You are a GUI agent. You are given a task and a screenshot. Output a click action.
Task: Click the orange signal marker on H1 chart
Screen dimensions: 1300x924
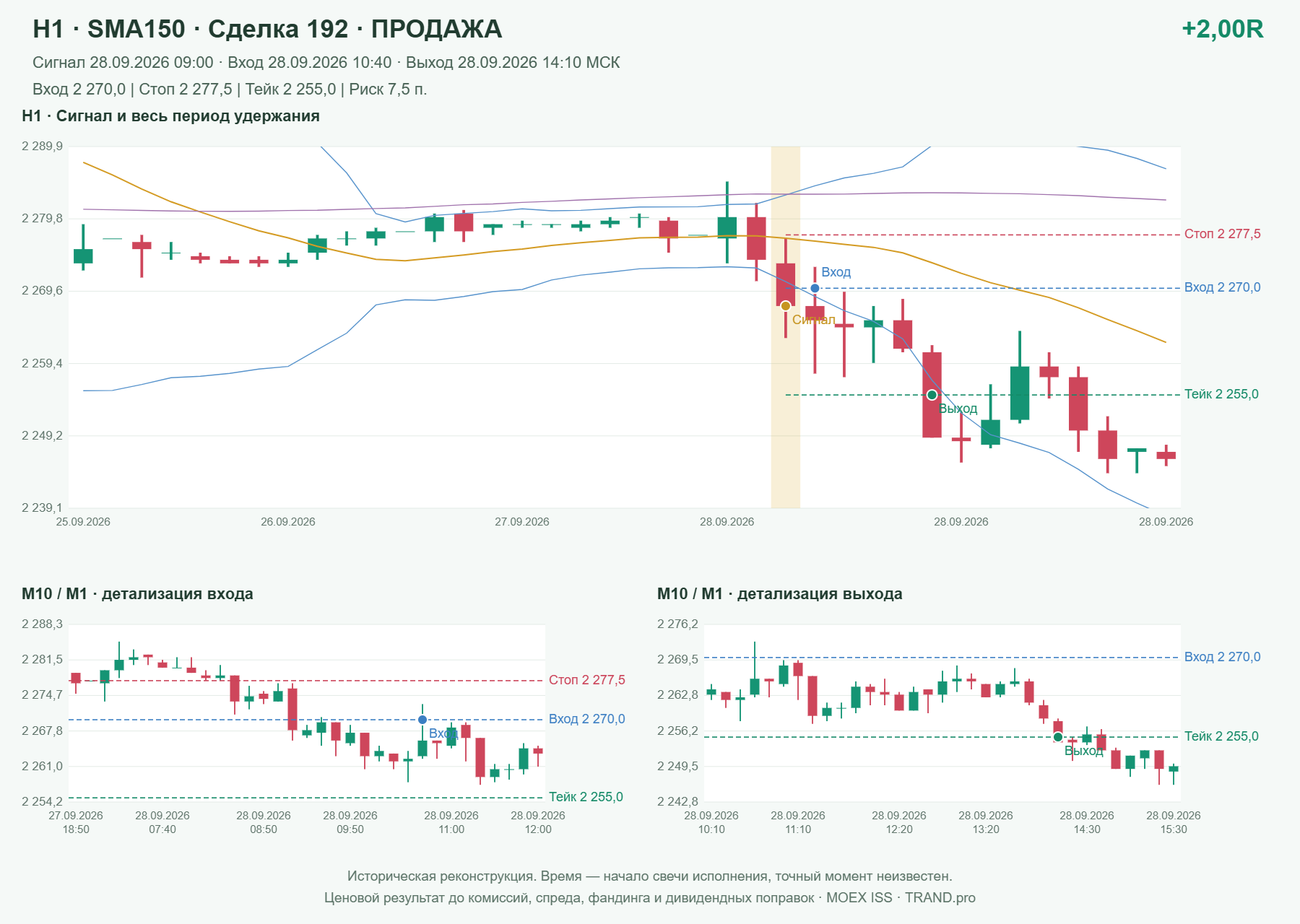786,306
